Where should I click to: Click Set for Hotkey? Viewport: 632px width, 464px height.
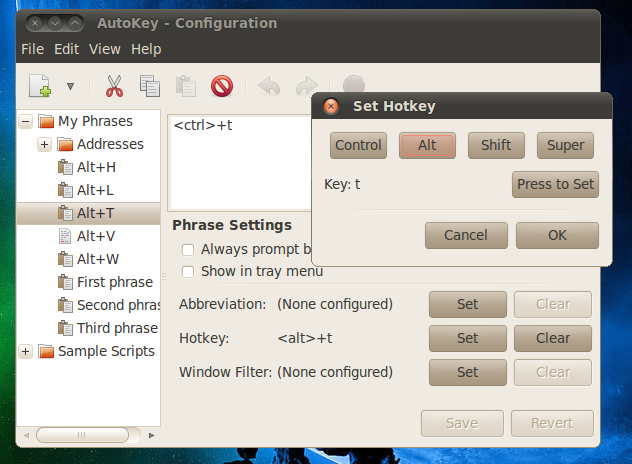pos(468,338)
